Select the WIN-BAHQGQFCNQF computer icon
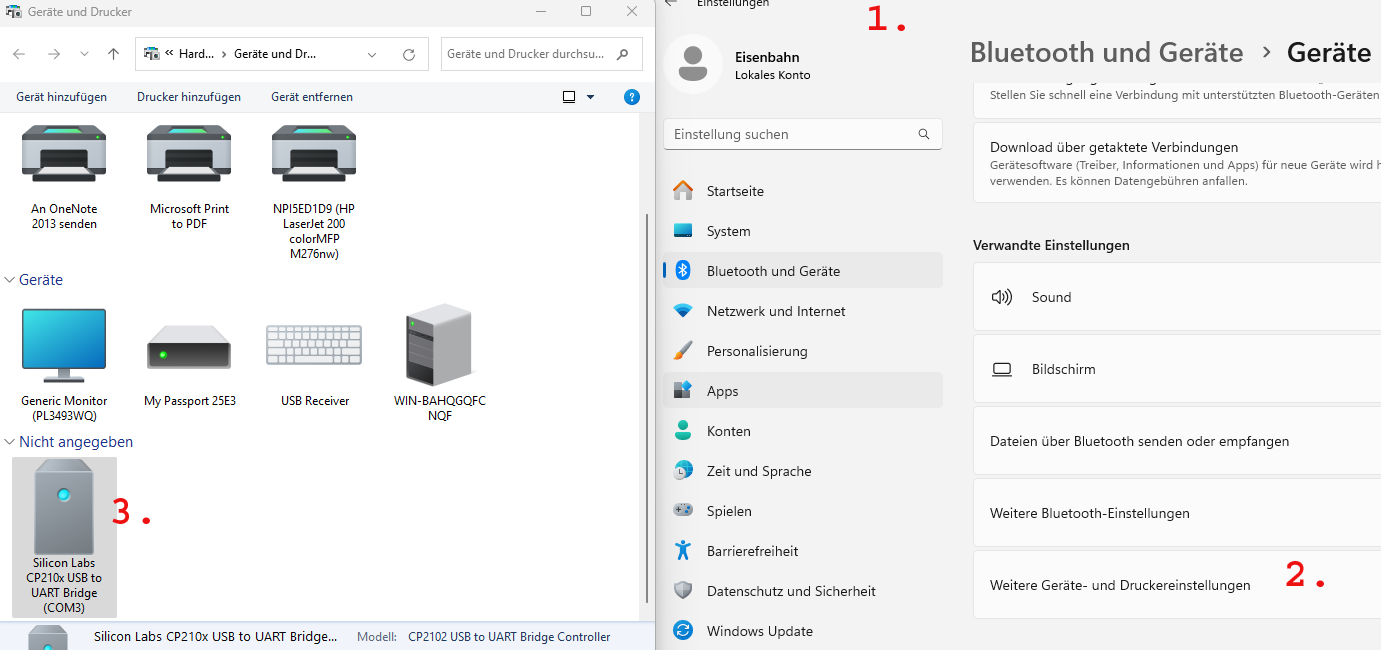The width and height of the screenshot is (1381, 650). coord(439,346)
